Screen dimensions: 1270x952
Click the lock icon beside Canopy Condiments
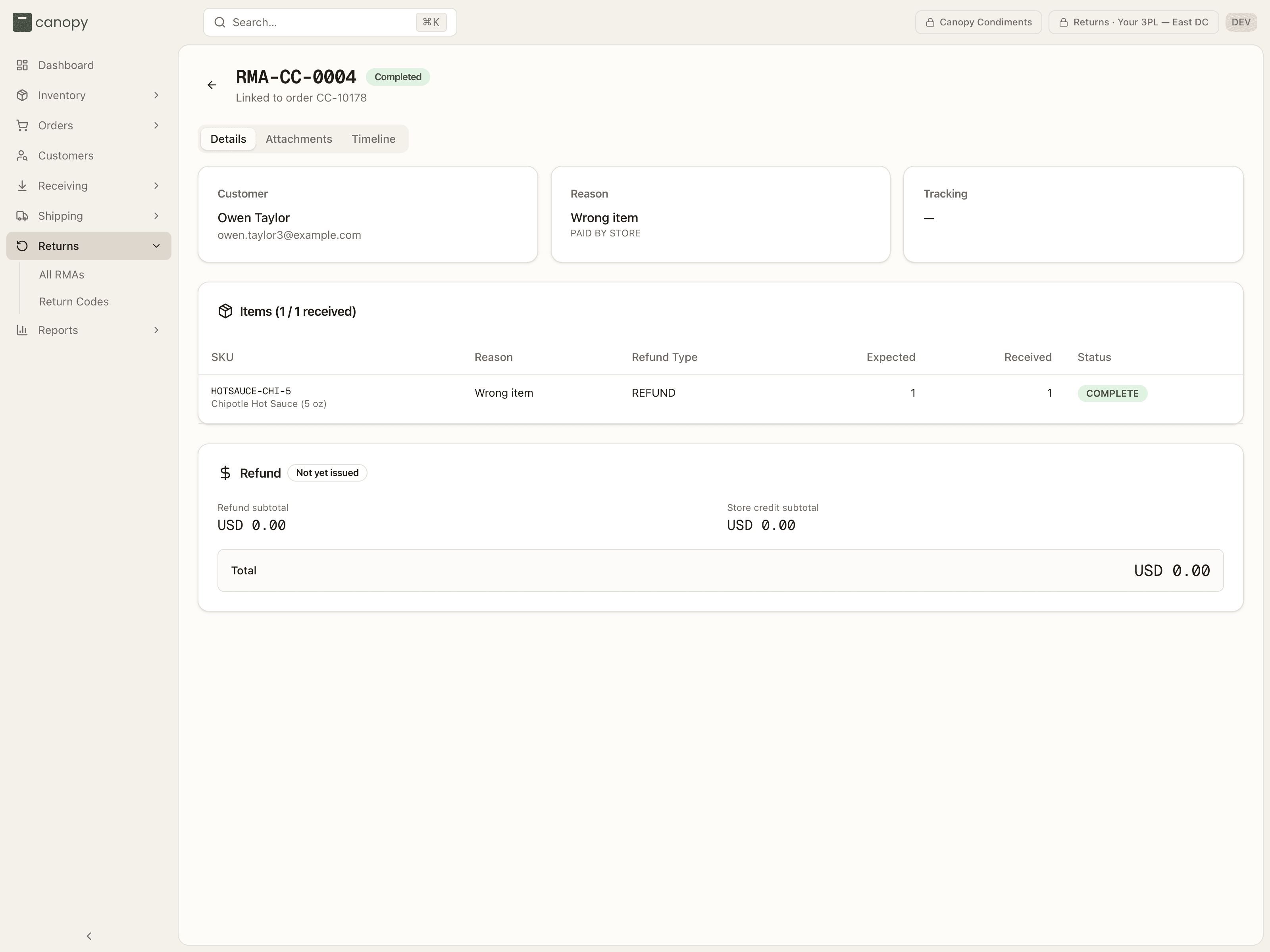tap(930, 22)
